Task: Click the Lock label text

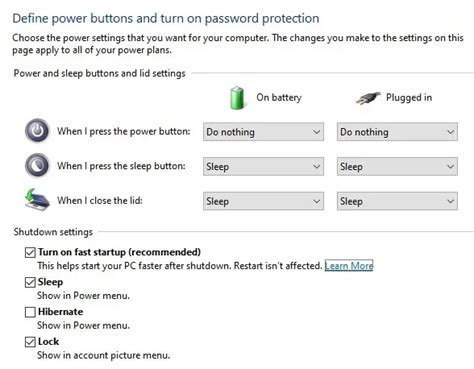Action: pos(48,342)
